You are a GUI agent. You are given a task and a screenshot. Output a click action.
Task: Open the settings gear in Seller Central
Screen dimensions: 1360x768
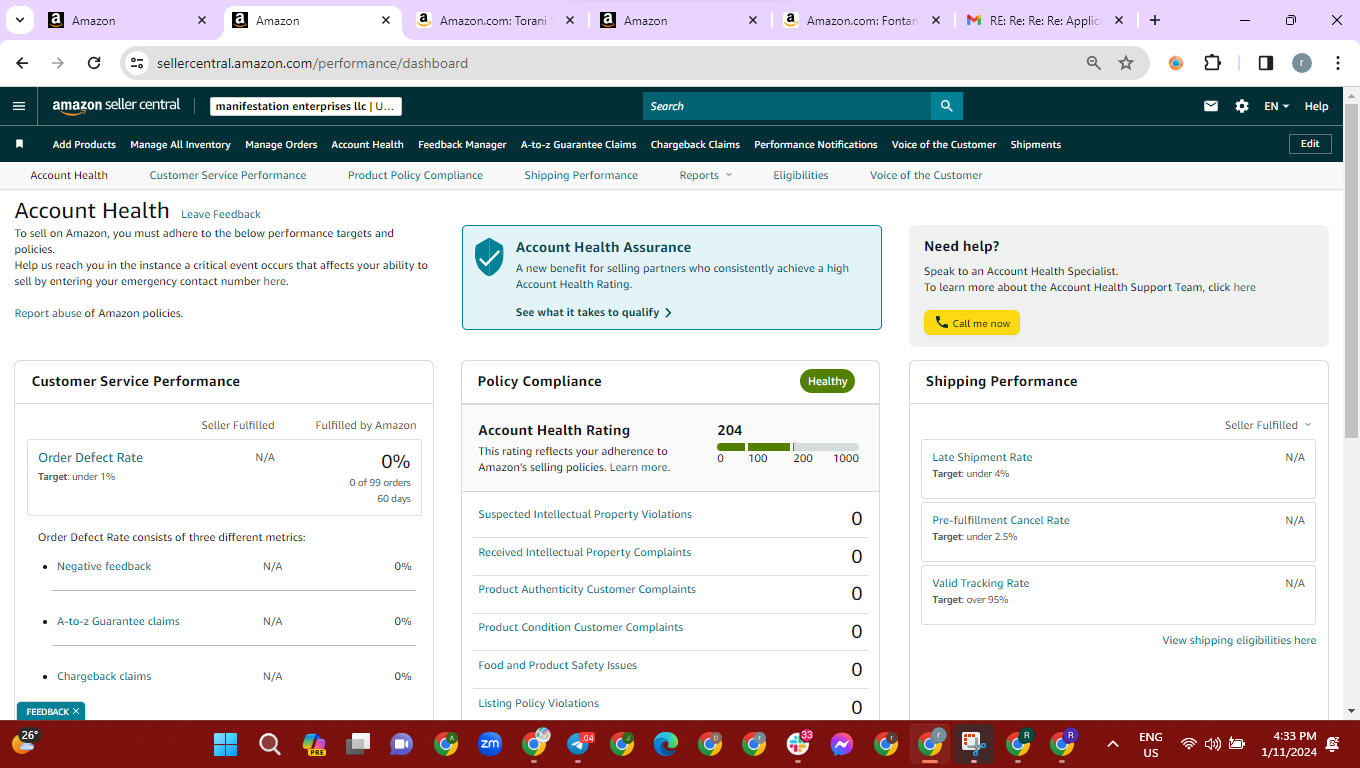1242,106
